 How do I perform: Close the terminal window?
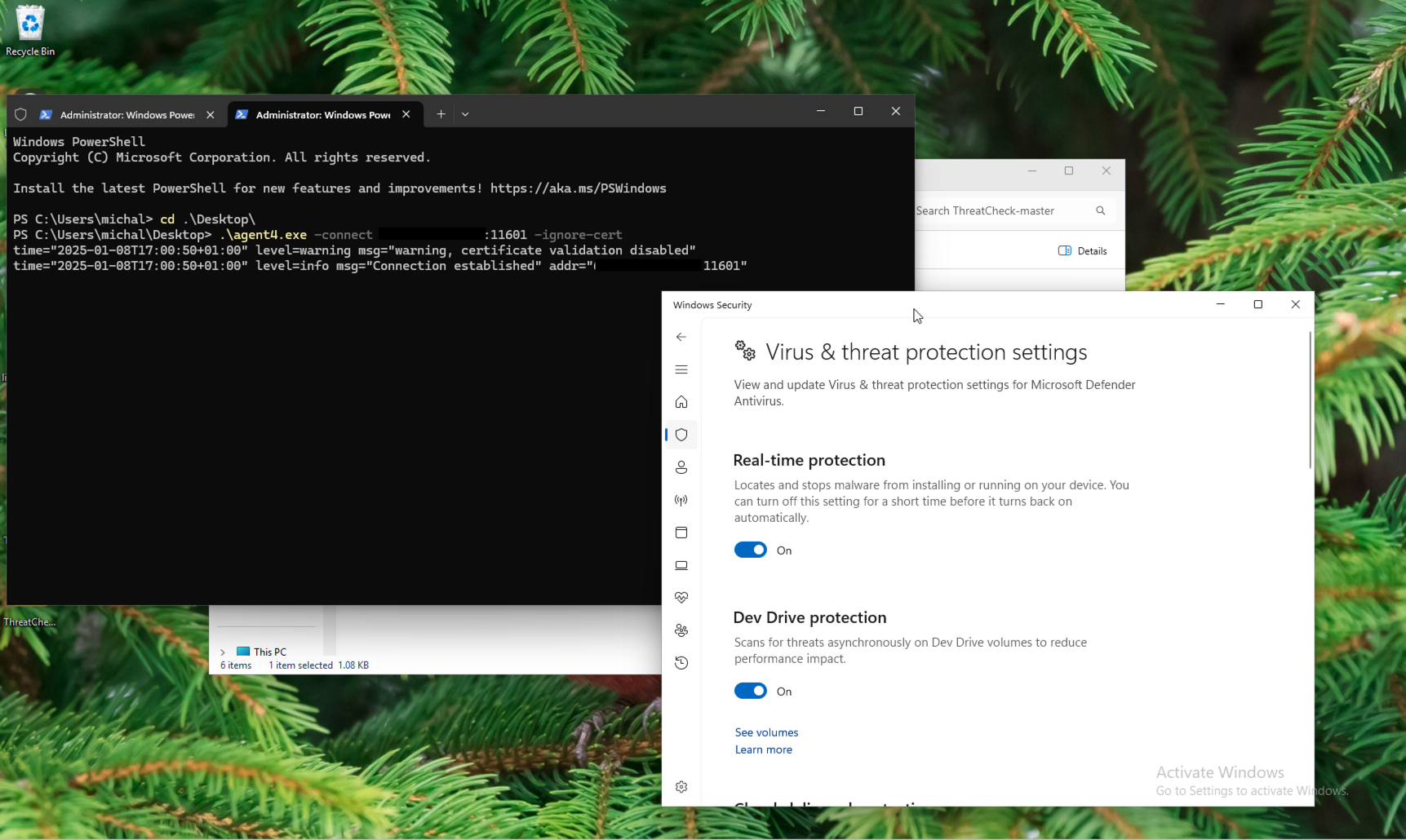click(896, 111)
